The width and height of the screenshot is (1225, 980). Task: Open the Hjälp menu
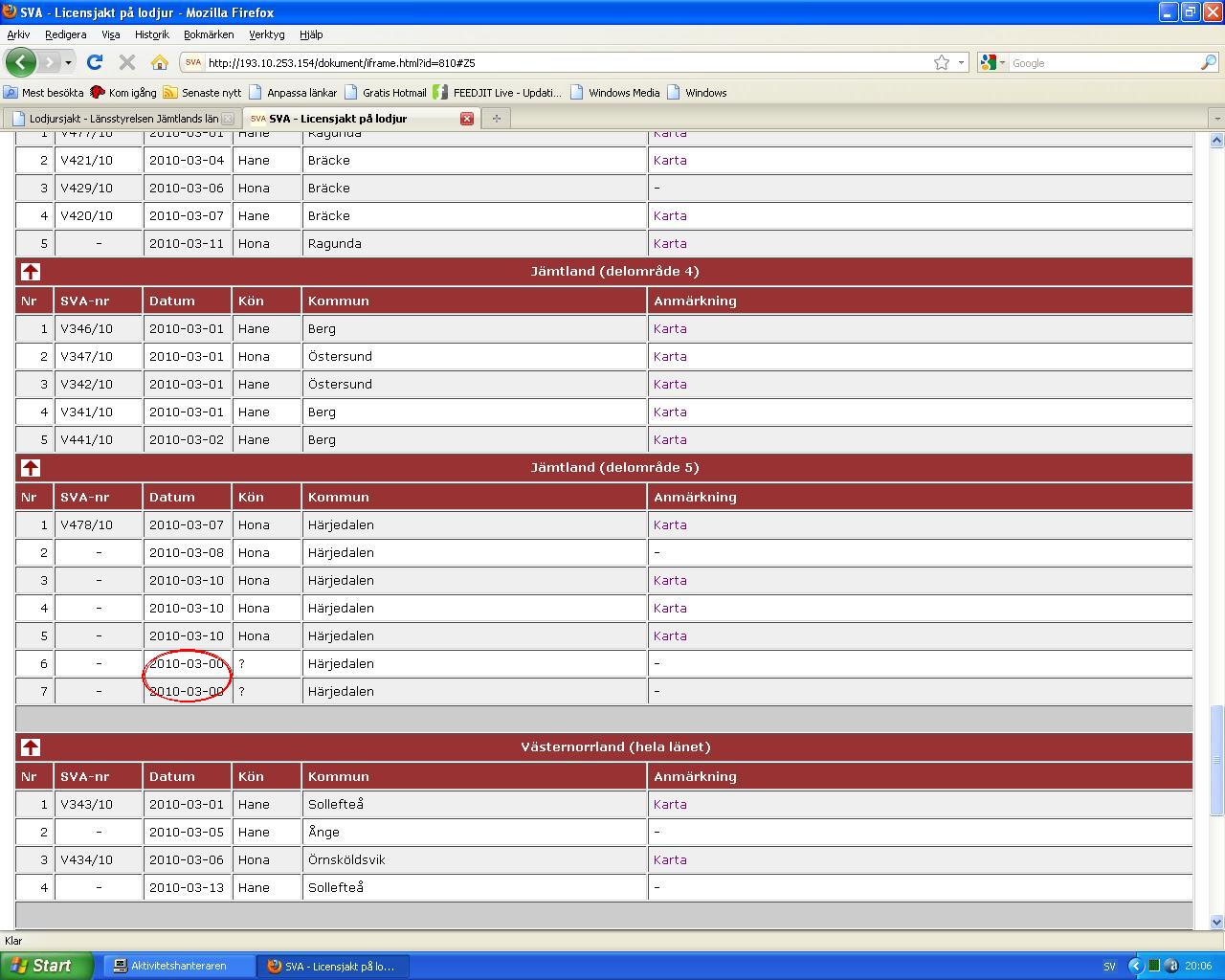pyautogui.click(x=311, y=34)
